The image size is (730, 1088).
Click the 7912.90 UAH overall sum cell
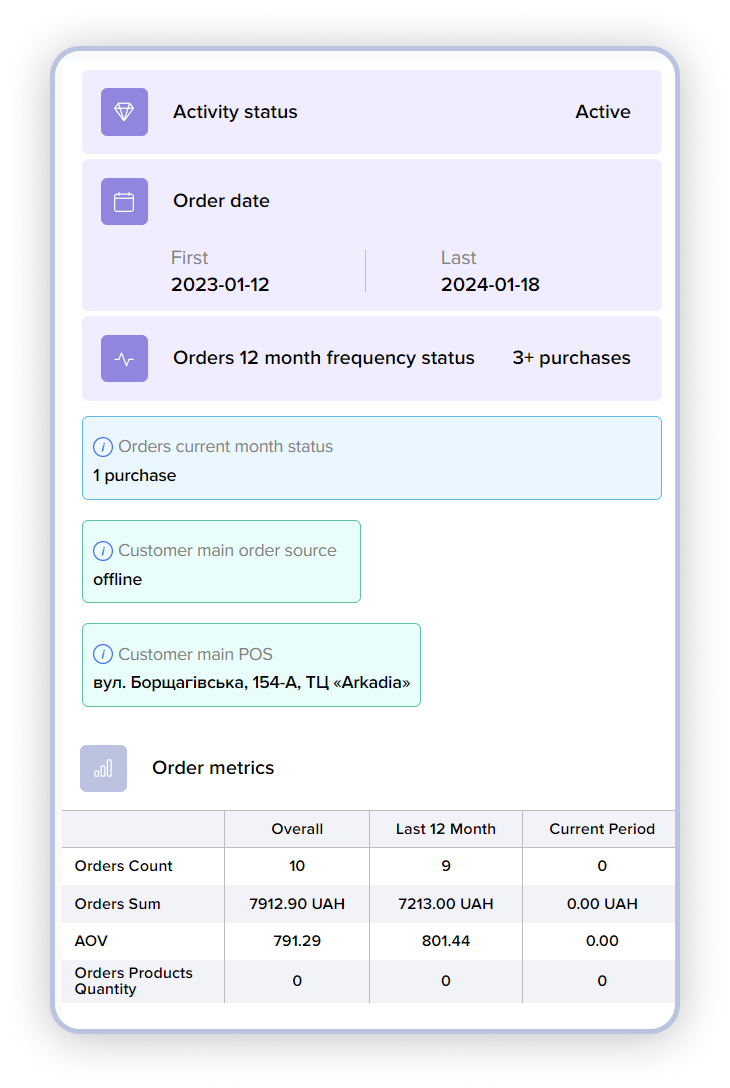pos(297,904)
